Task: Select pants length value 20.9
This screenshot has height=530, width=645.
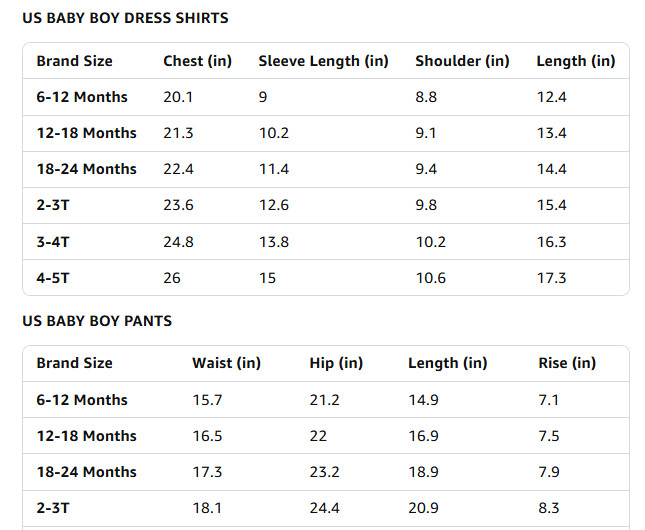Action: point(423,508)
